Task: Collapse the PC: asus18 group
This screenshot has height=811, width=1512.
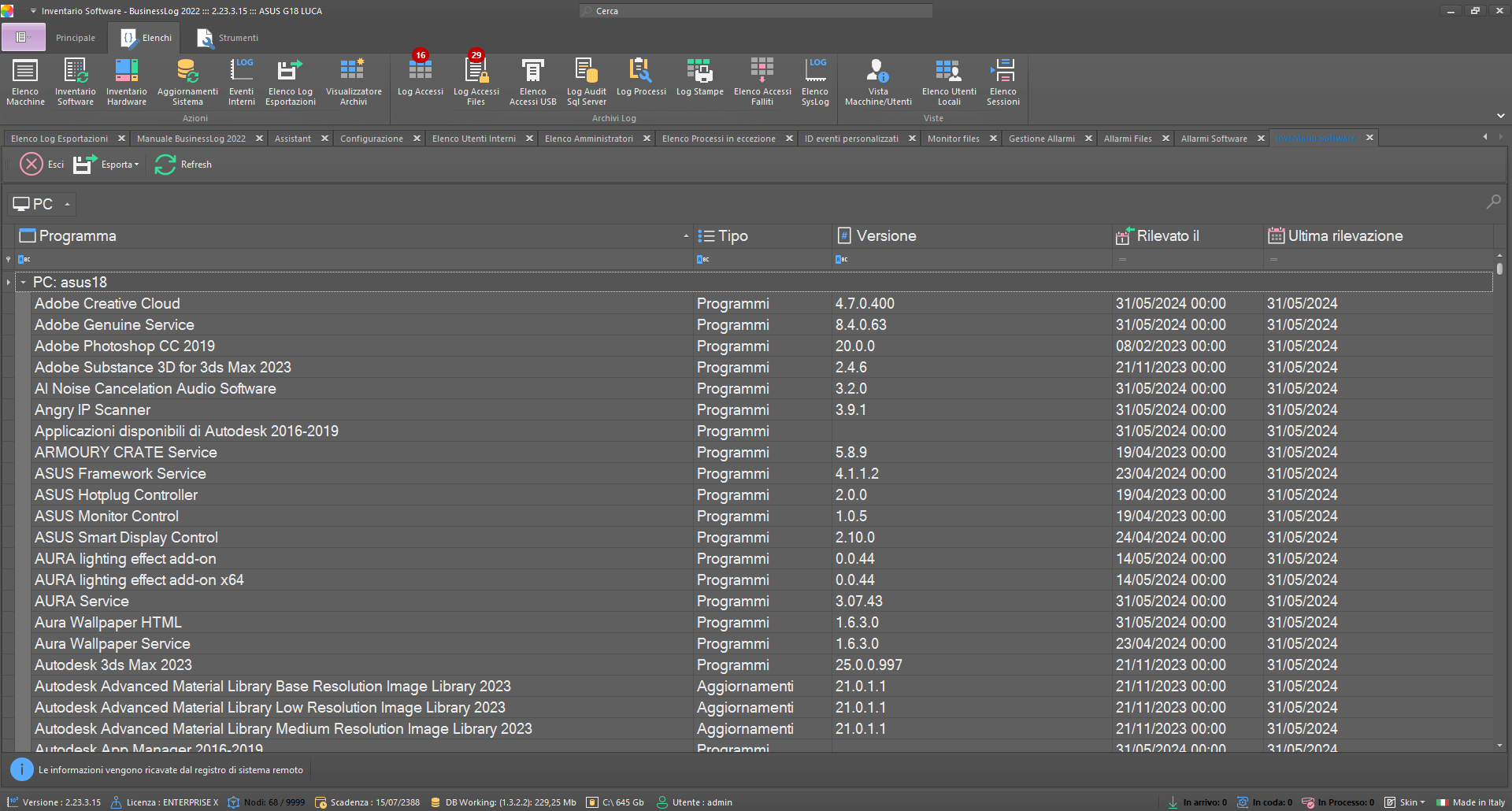Action: (x=24, y=282)
